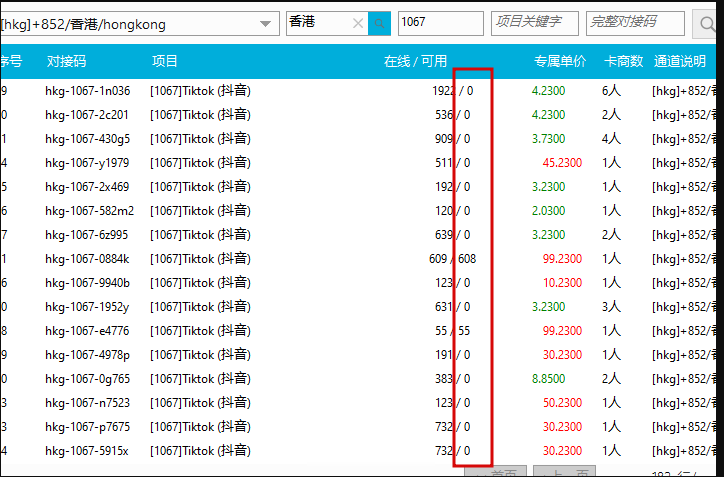Click the 55 / 55 online count
The height and width of the screenshot is (477, 724).
tap(452, 331)
